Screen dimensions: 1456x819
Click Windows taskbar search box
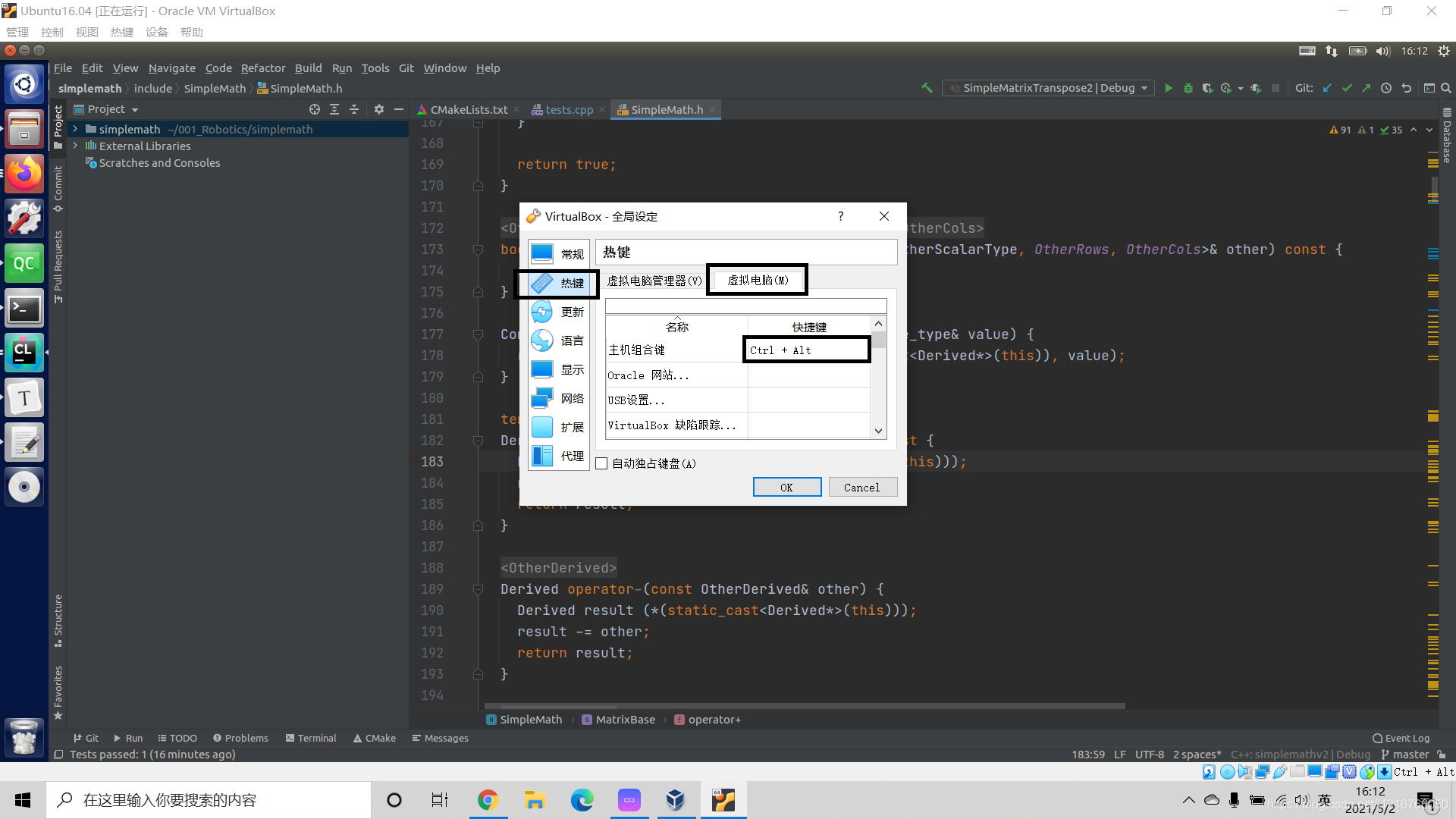[209, 800]
